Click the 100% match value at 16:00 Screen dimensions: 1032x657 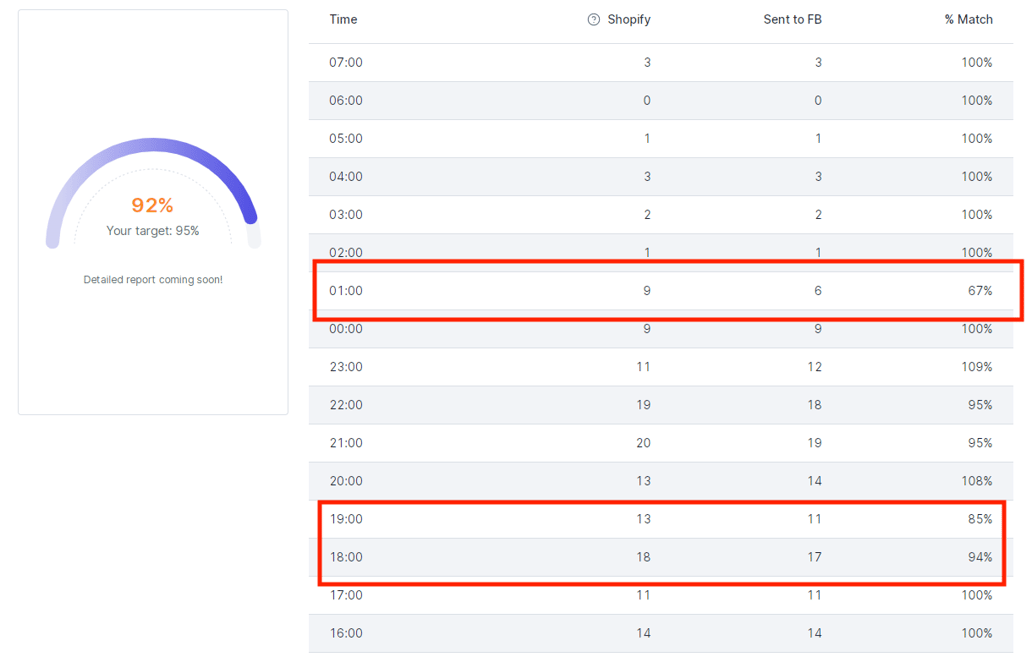tap(977, 633)
